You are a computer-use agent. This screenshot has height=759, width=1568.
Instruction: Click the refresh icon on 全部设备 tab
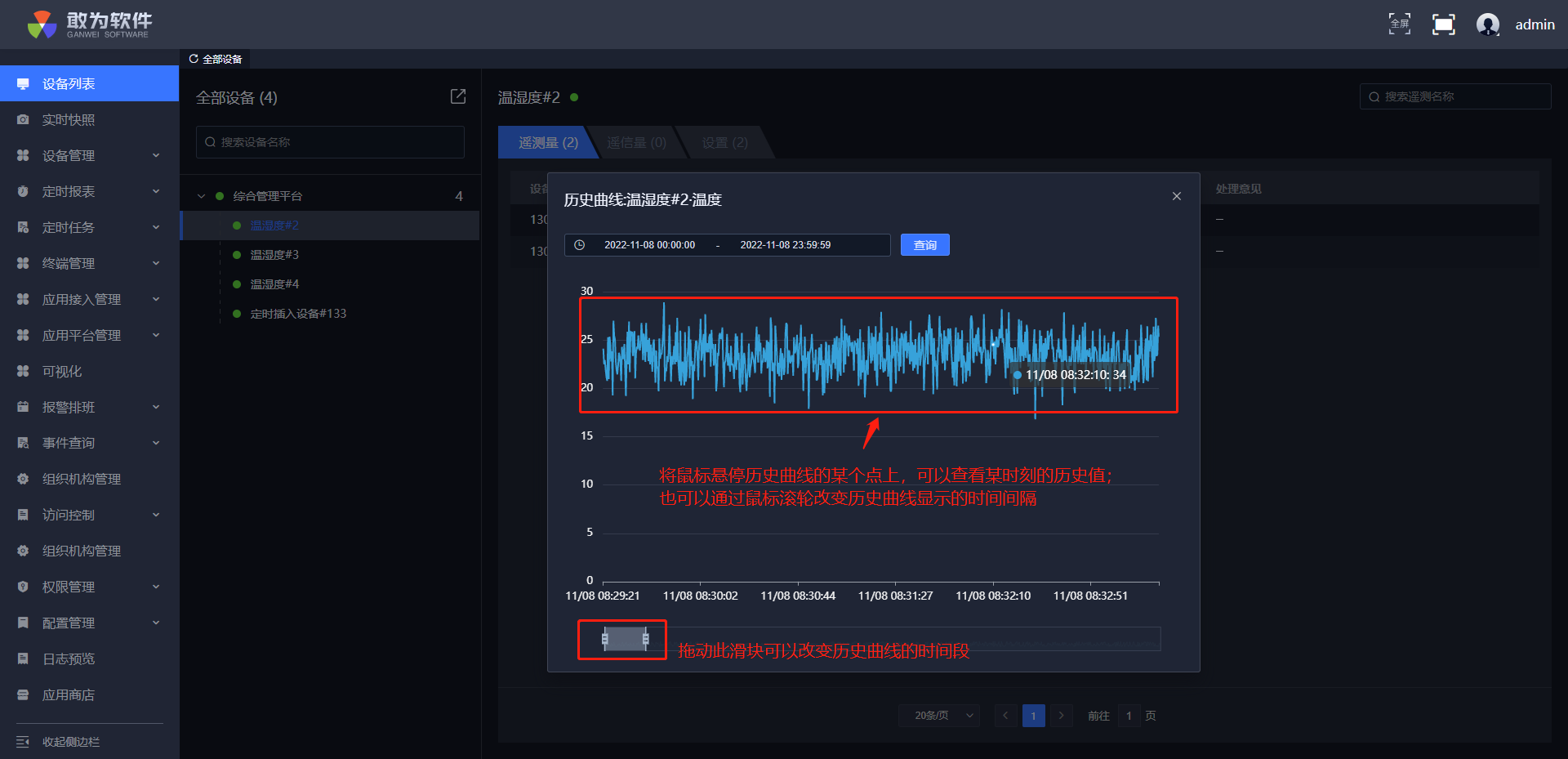194,59
